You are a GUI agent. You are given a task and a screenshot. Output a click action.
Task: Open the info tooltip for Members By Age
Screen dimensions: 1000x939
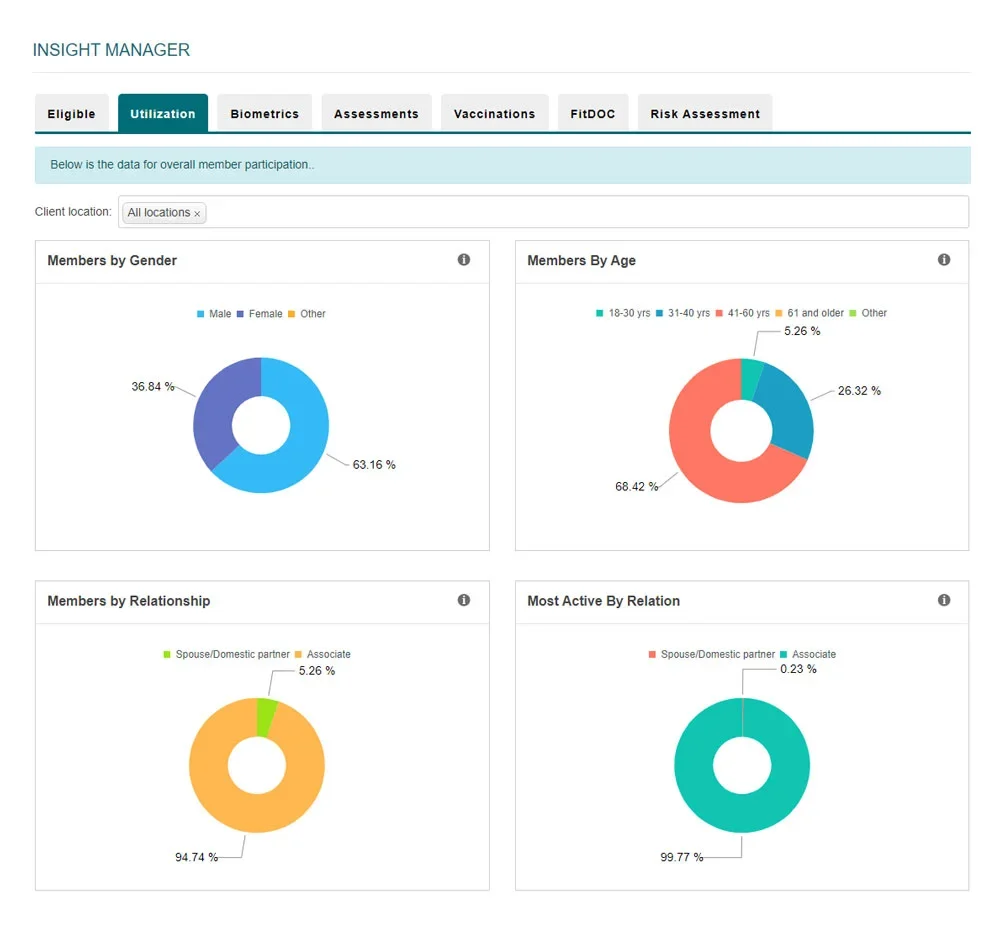(x=944, y=259)
